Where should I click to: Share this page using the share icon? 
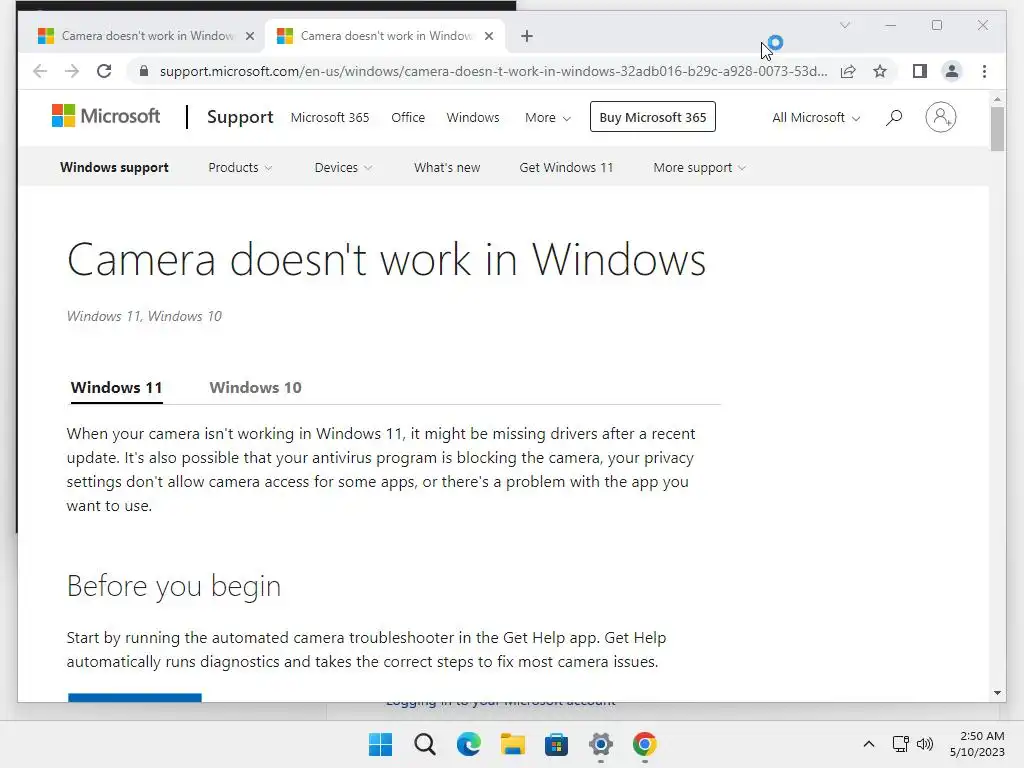[848, 71]
